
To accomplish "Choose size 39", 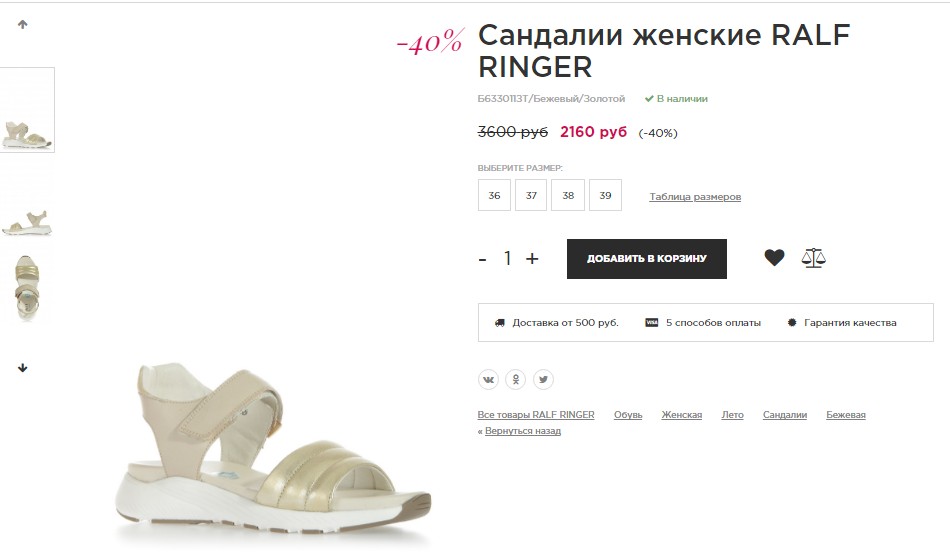I will [605, 195].
